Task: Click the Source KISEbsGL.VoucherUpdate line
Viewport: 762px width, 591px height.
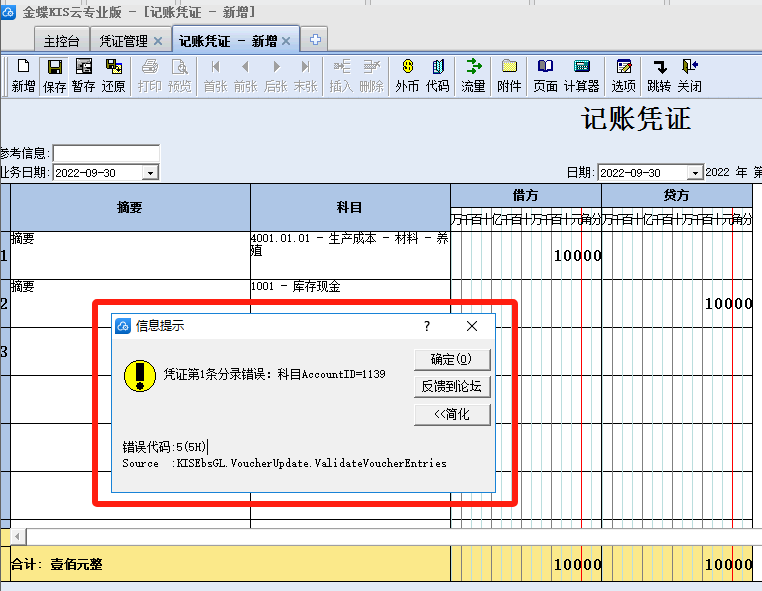Action: click(x=284, y=464)
